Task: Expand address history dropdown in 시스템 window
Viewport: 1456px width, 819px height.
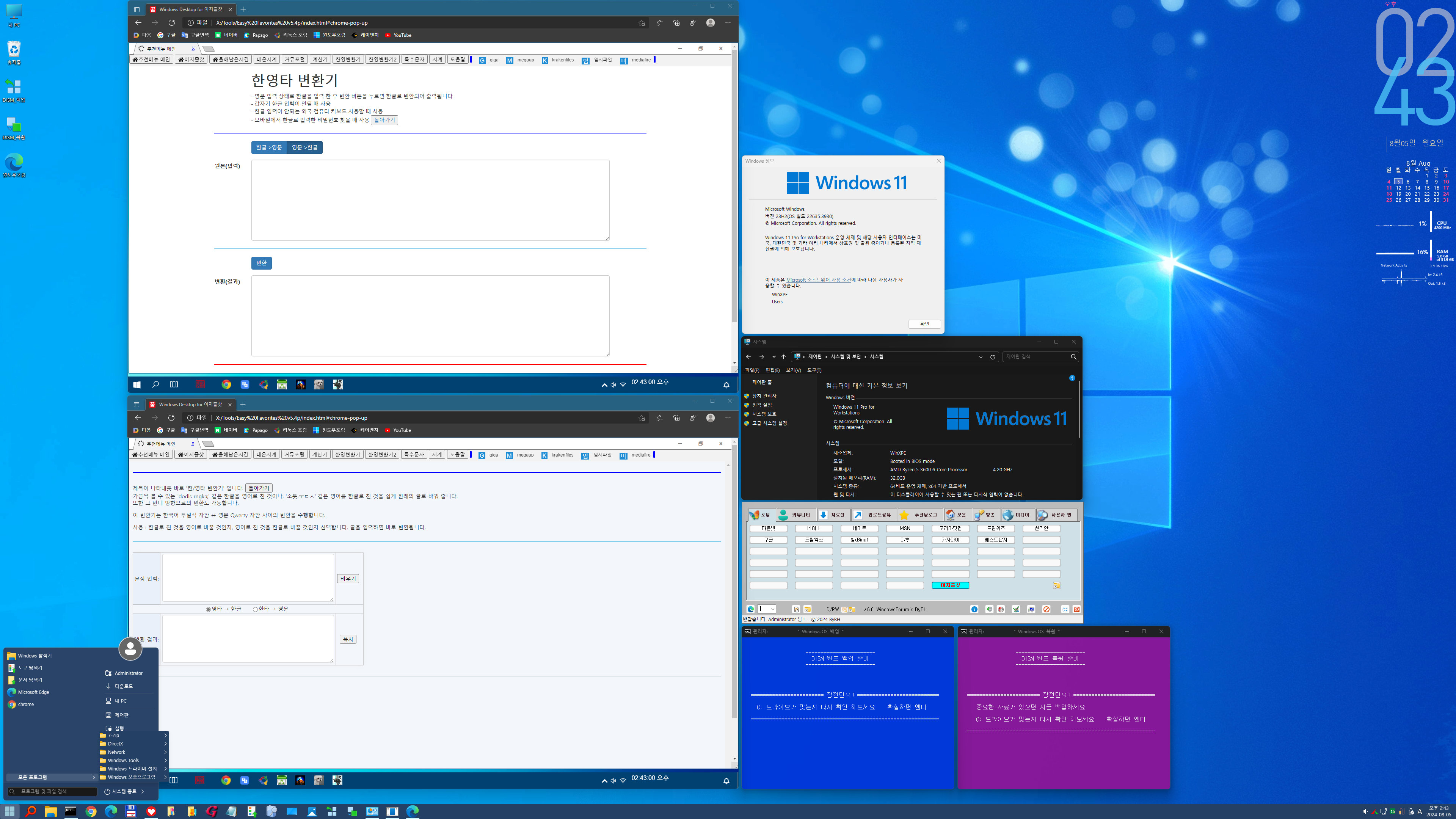Action: pos(980,357)
